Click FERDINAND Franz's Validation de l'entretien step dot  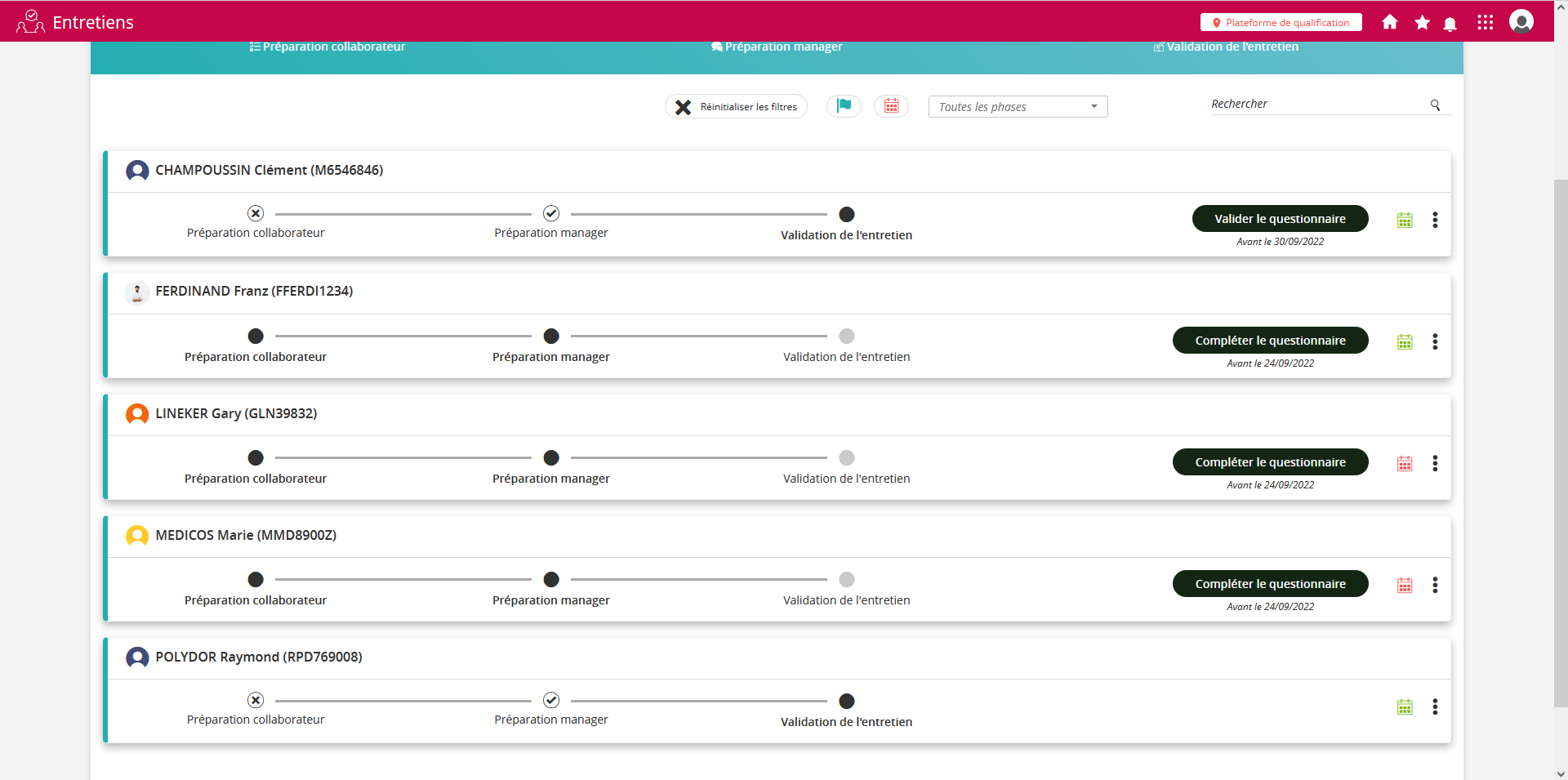(x=846, y=337)
